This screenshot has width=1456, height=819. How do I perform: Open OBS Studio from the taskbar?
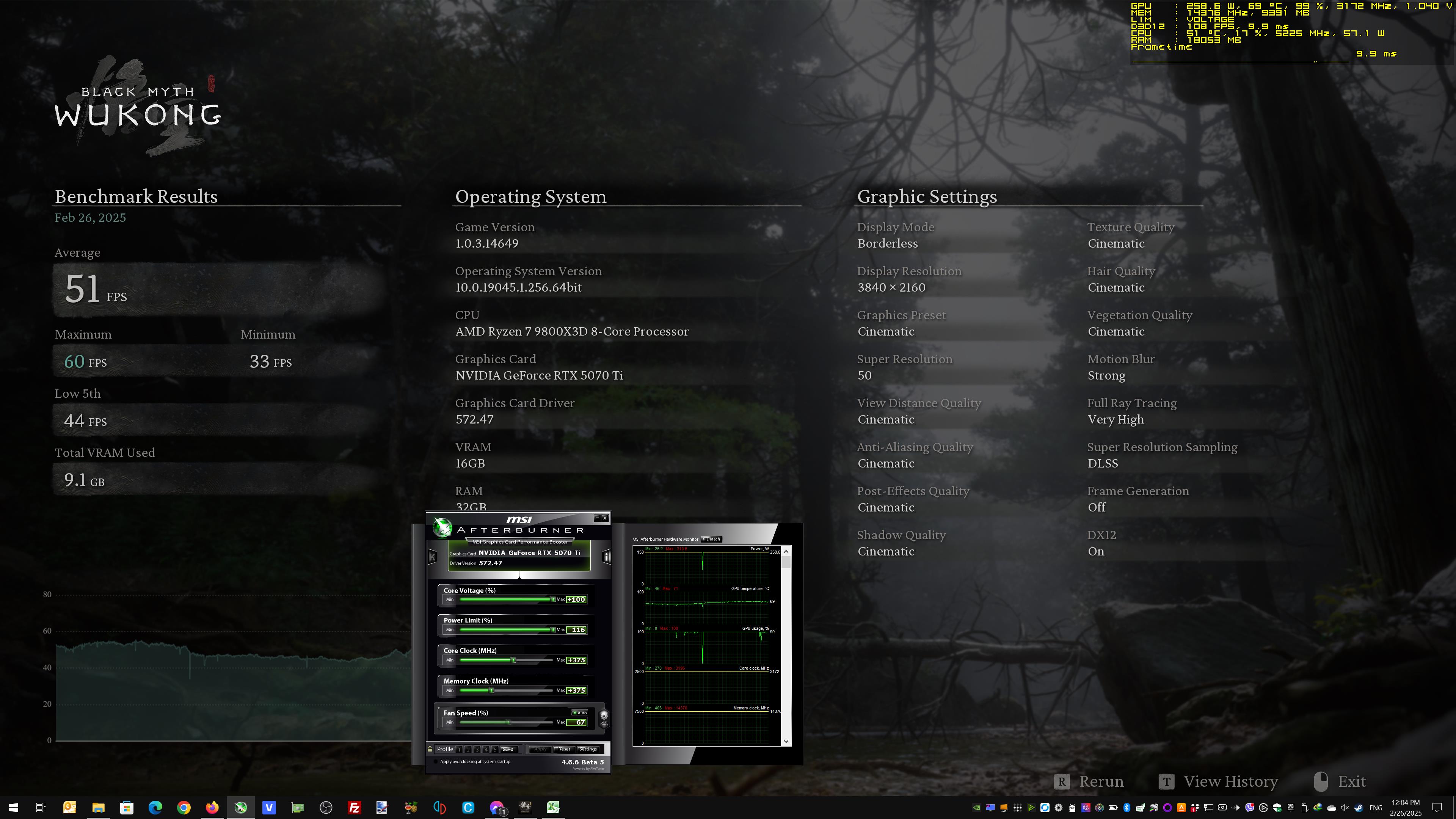point(326,807)
